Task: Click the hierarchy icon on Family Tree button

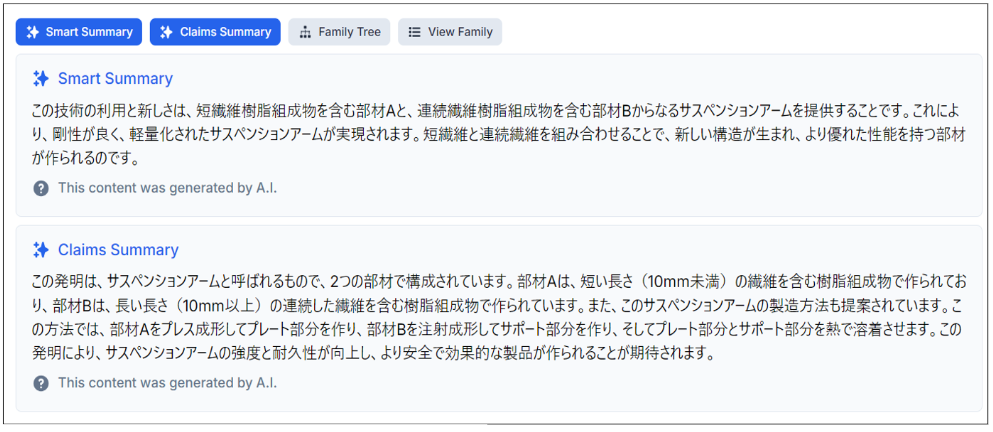Action: click(x=305, y=32)
